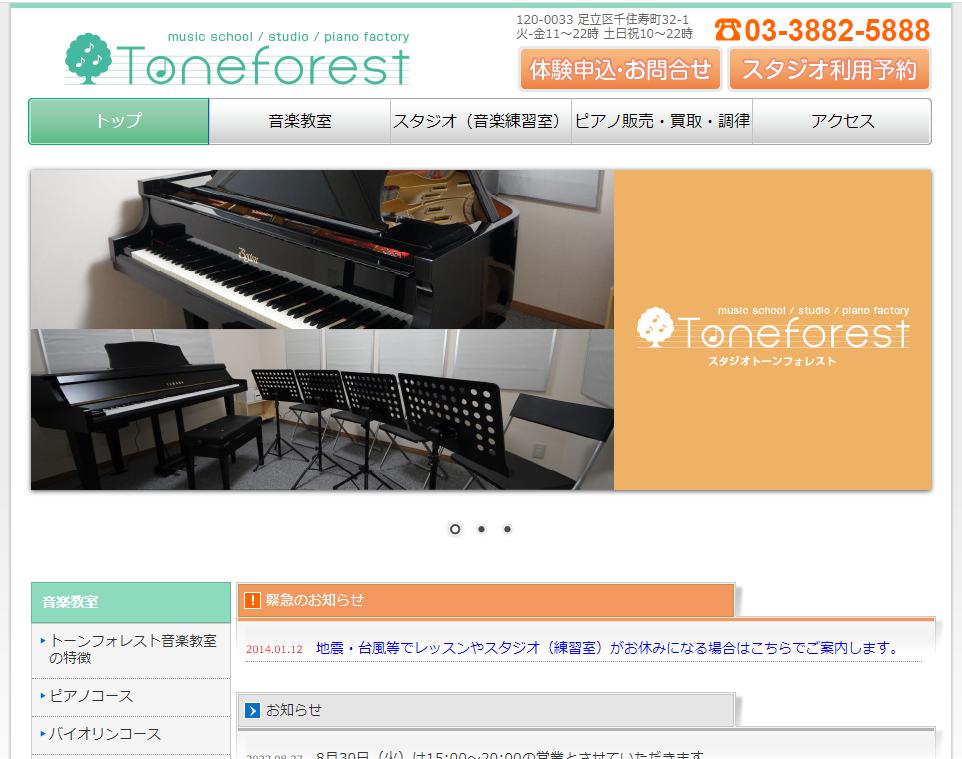Open the バイオリンコース sidebar link

105,734
